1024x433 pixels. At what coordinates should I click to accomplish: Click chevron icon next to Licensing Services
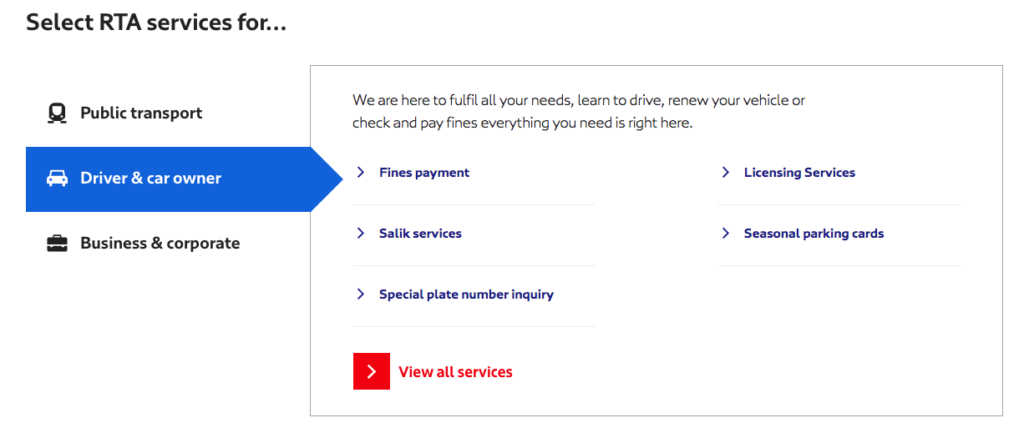pos(726,173)
